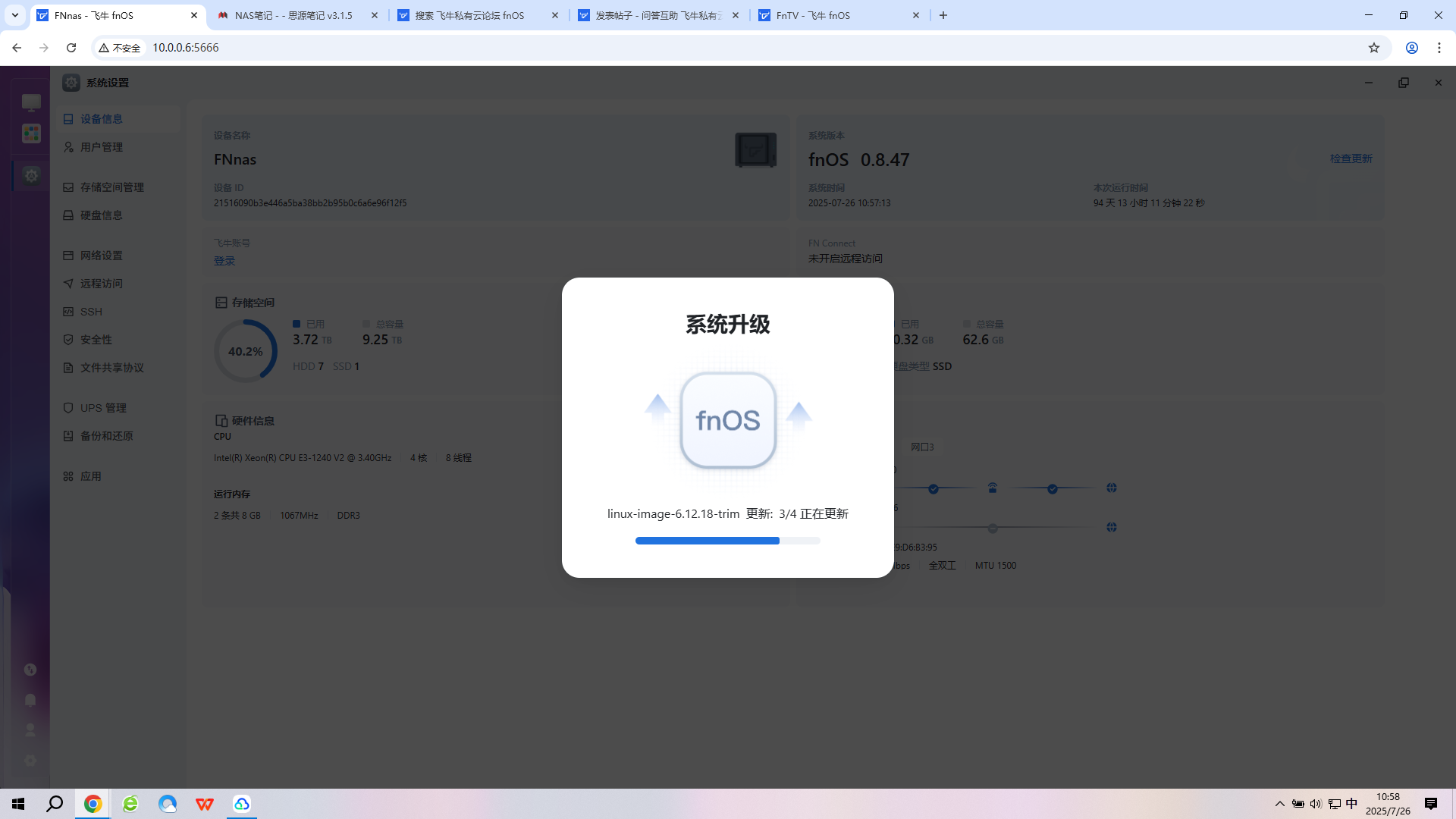Viewport: 1456px width, 819px height.
Task: Switch to 发表帖子 问答互助 tab
Action: pyautogui.click(x=658, y=15)
